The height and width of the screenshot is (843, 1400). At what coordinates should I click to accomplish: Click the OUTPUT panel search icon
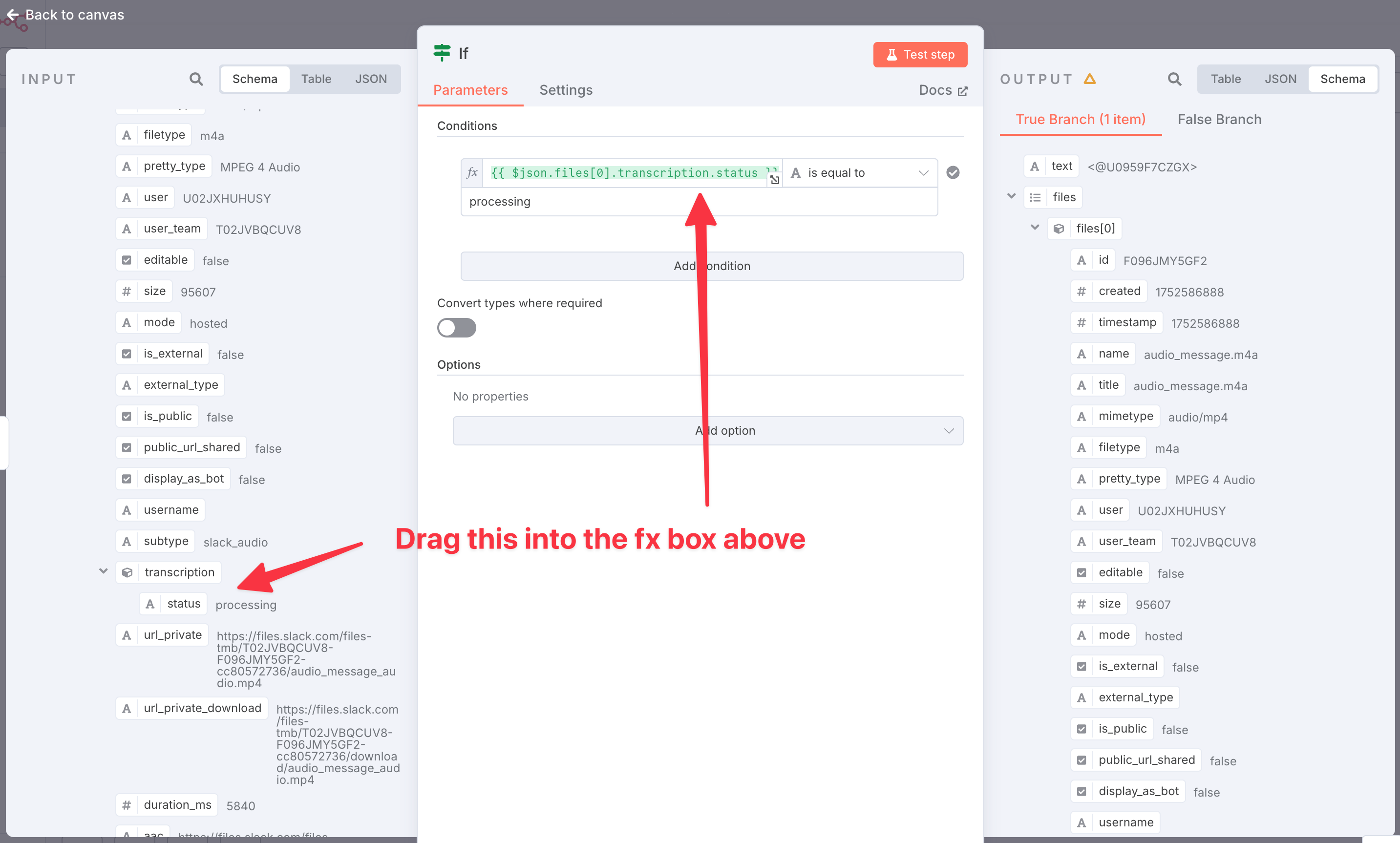coord(1174,79)
